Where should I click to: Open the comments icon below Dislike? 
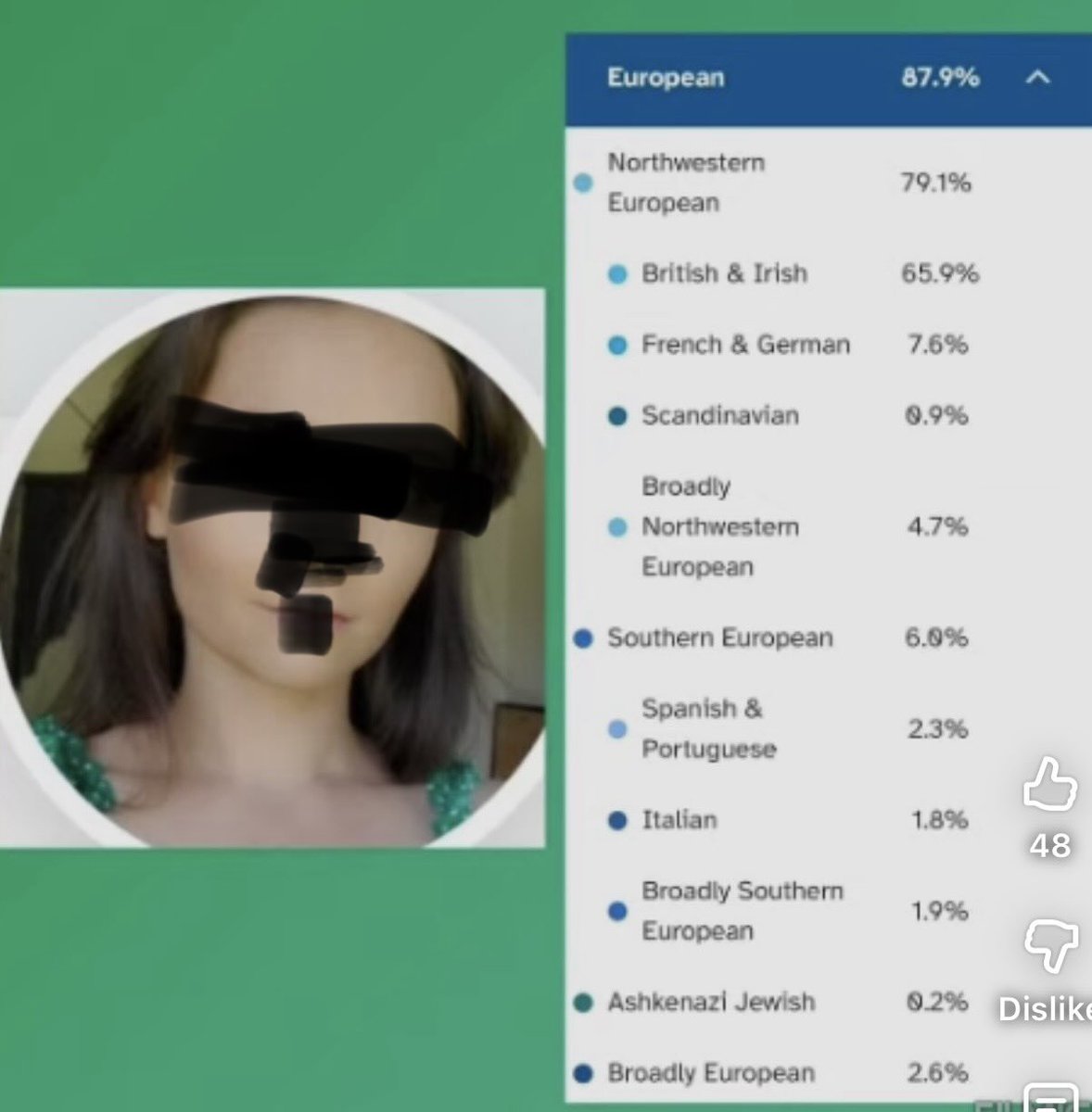[1050, 1098]
